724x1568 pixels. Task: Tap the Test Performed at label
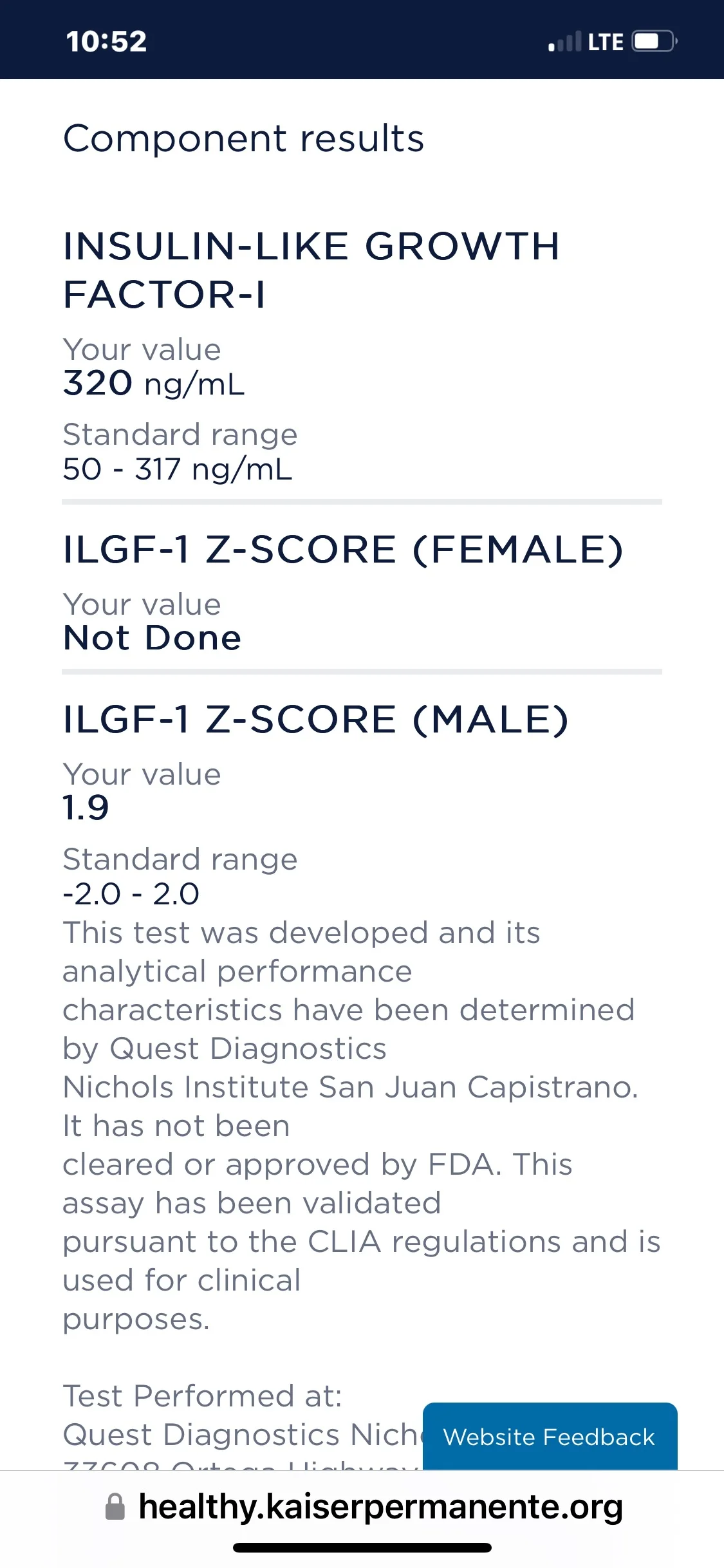(x=202, y=1396)
